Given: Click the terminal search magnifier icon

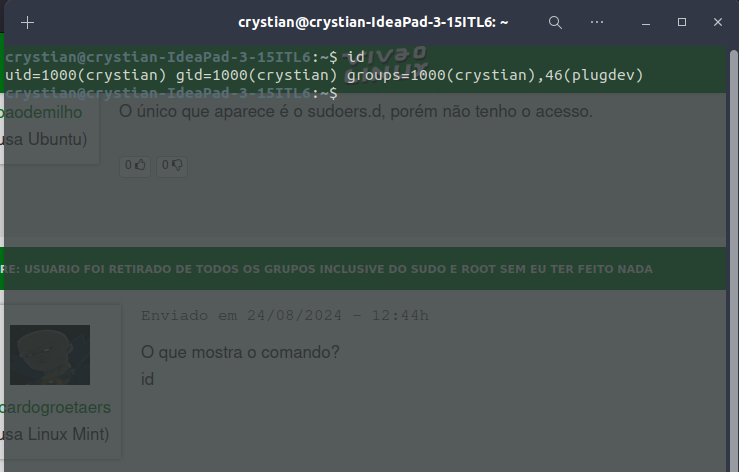Looking at the screenshot, I should (x=555, y=22).
